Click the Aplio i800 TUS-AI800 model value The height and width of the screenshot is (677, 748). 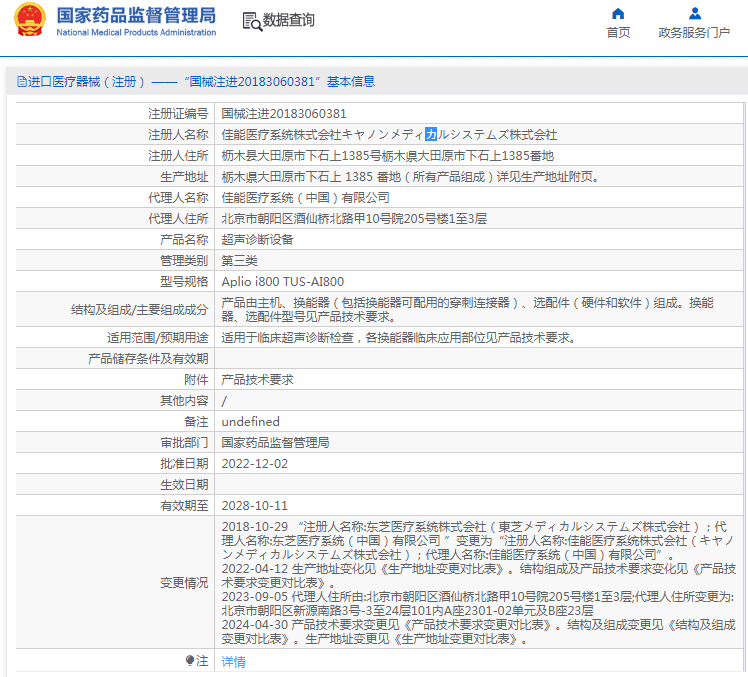point(282,282)
